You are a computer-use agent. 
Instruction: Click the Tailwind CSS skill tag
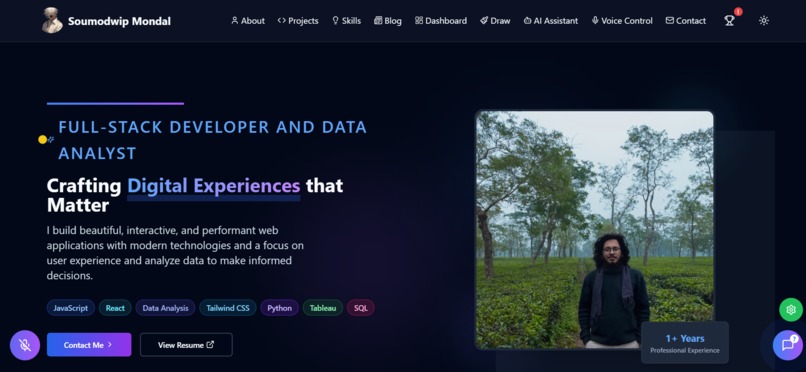[228, 308]
